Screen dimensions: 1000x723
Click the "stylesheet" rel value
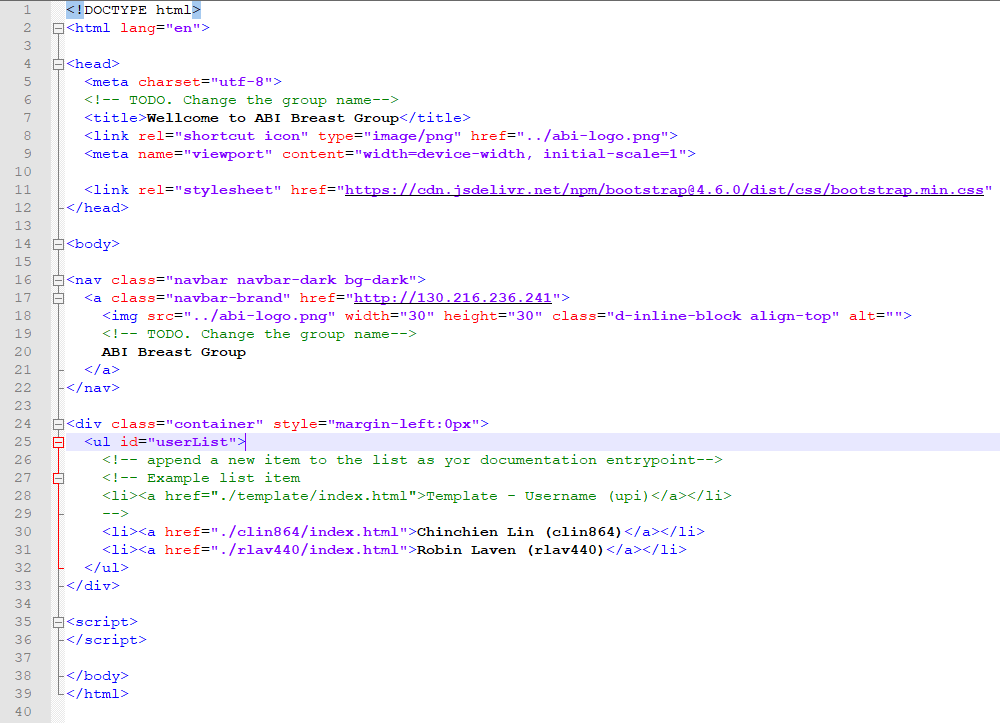pos(228,190)
